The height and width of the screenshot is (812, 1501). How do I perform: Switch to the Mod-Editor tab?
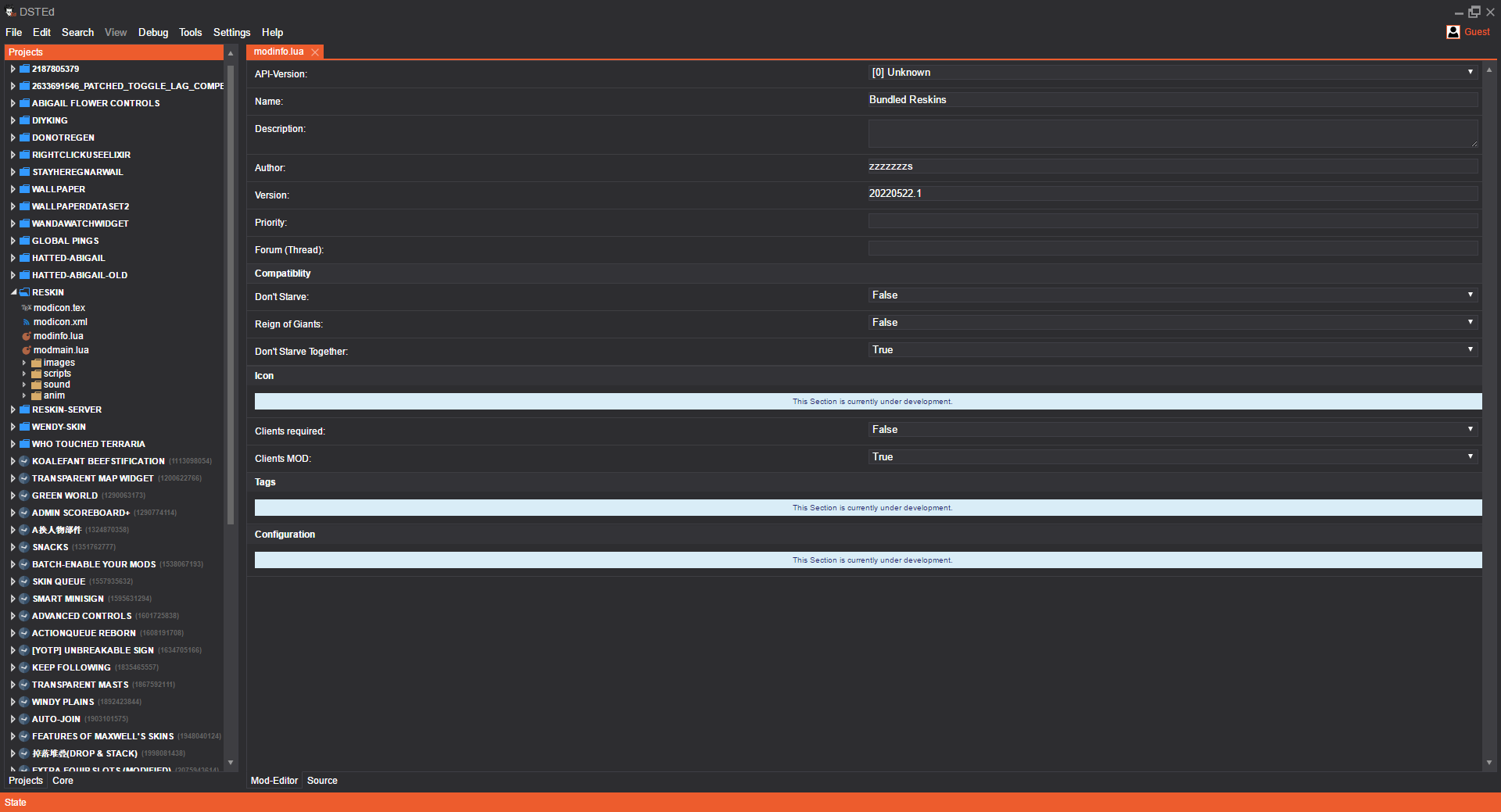tap(274, 781)
